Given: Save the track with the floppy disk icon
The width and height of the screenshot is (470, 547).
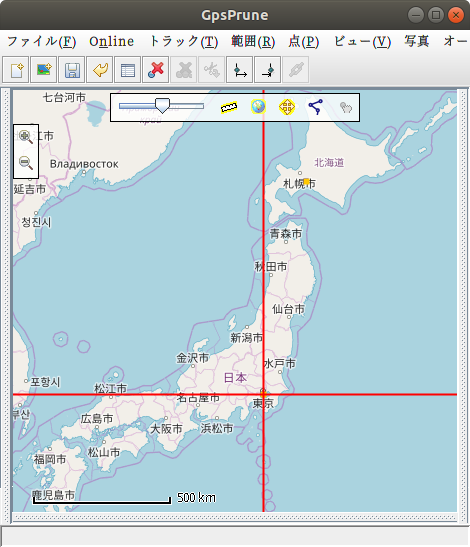Looking at the screenshot, I should [x=72, y=70].
